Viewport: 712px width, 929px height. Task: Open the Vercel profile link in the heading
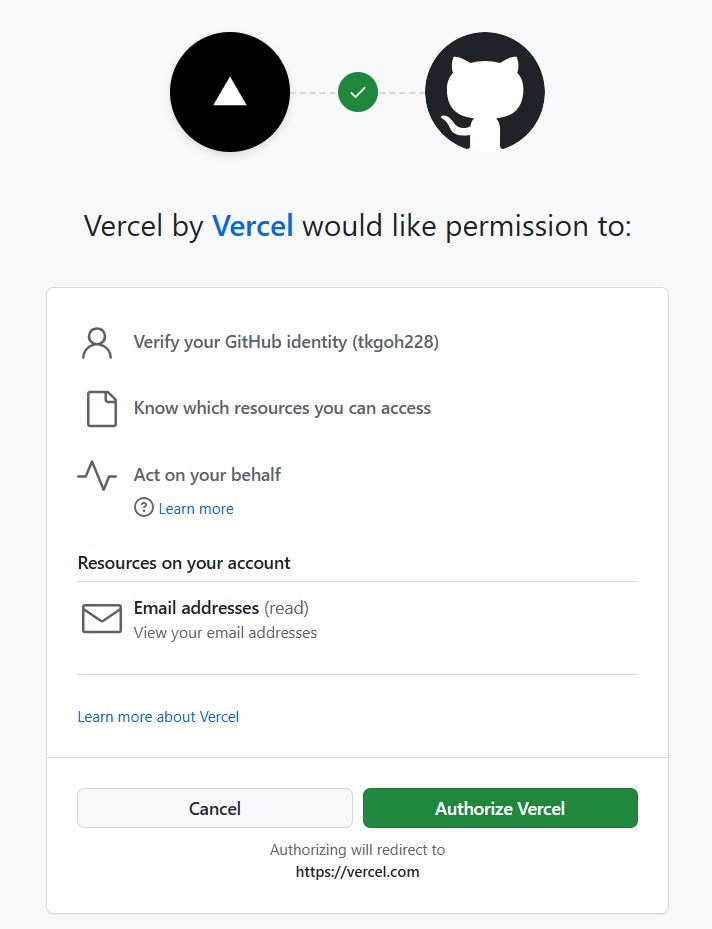[x=252, y=226]
